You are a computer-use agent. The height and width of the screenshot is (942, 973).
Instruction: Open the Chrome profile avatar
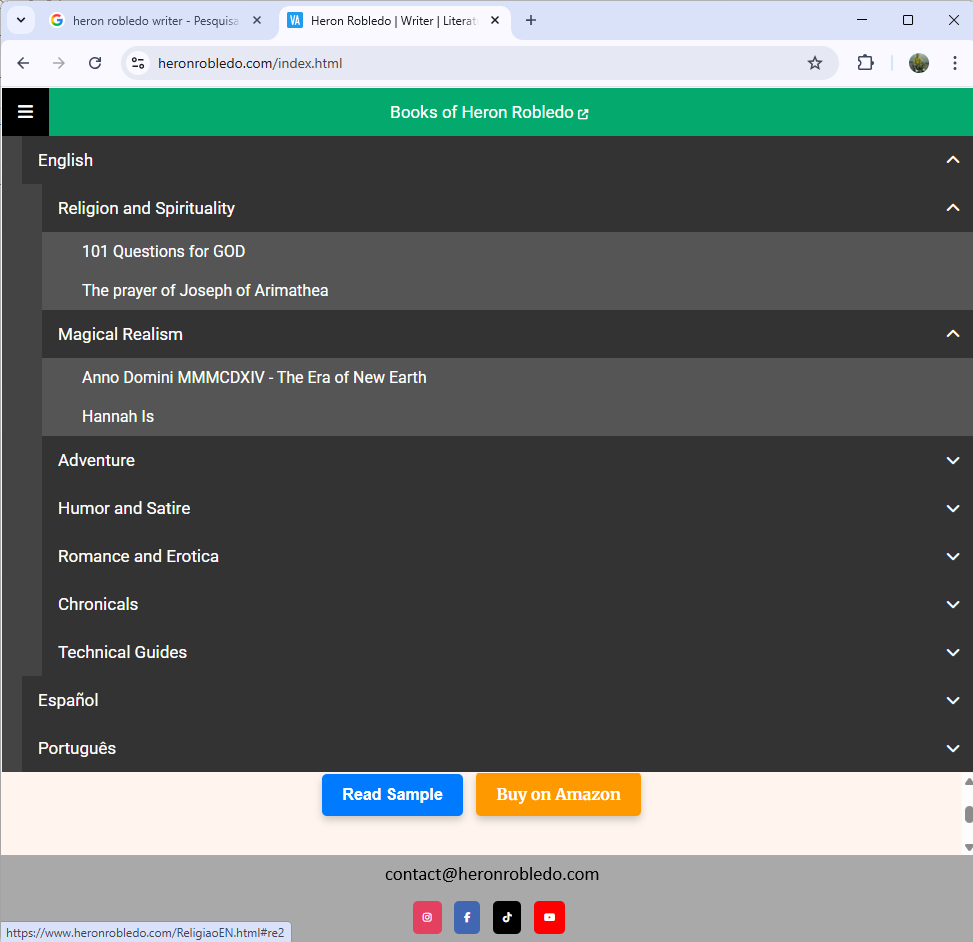tap(918, 63)
